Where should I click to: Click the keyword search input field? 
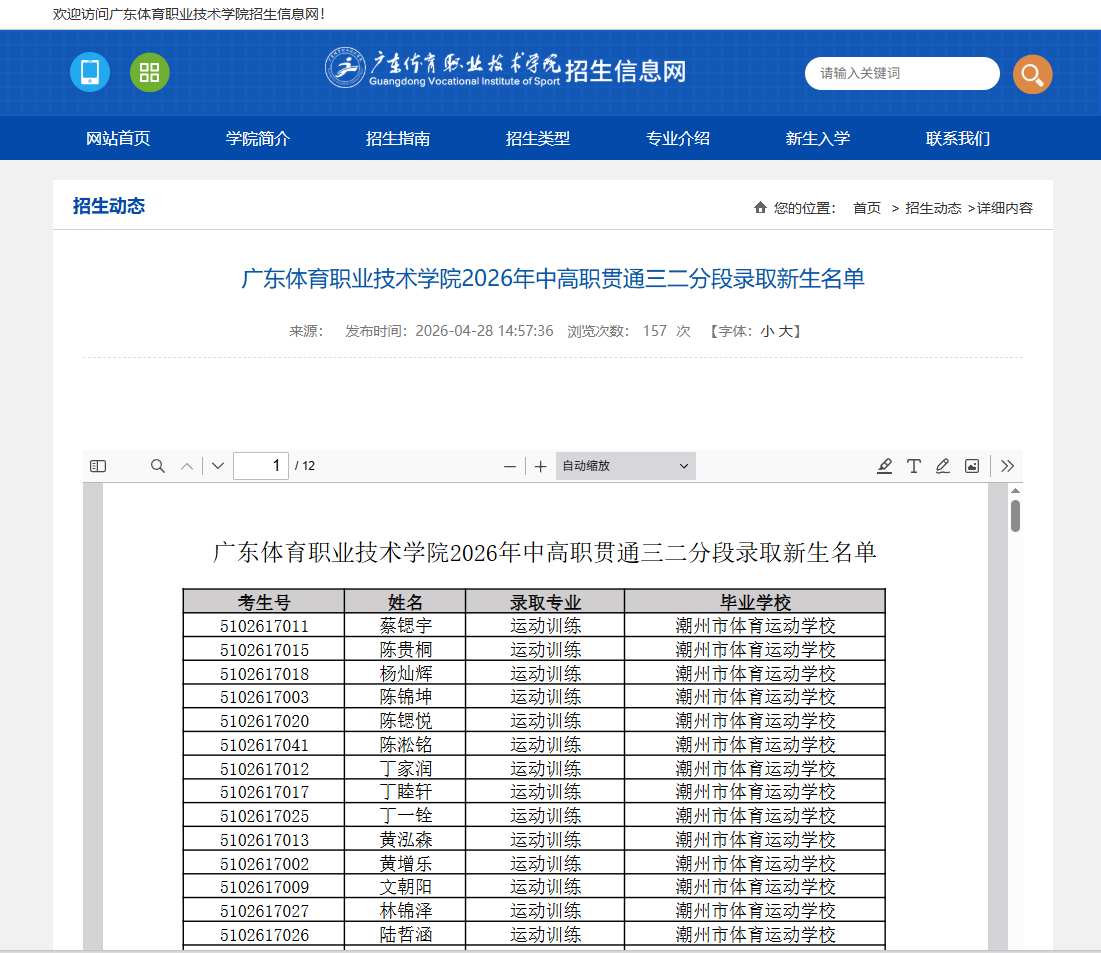pyautogui.click(x=902, y=73)
